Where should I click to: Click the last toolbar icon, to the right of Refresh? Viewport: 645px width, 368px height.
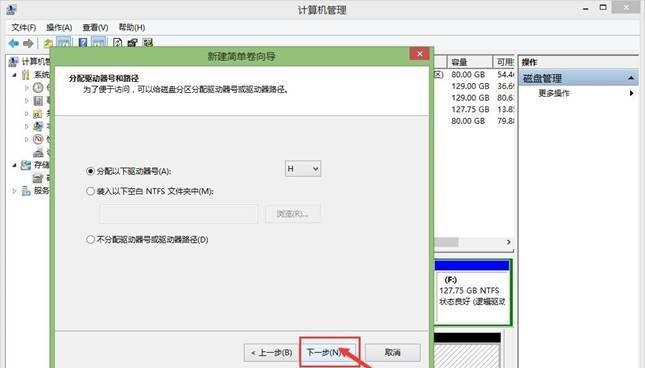point(148,42)
